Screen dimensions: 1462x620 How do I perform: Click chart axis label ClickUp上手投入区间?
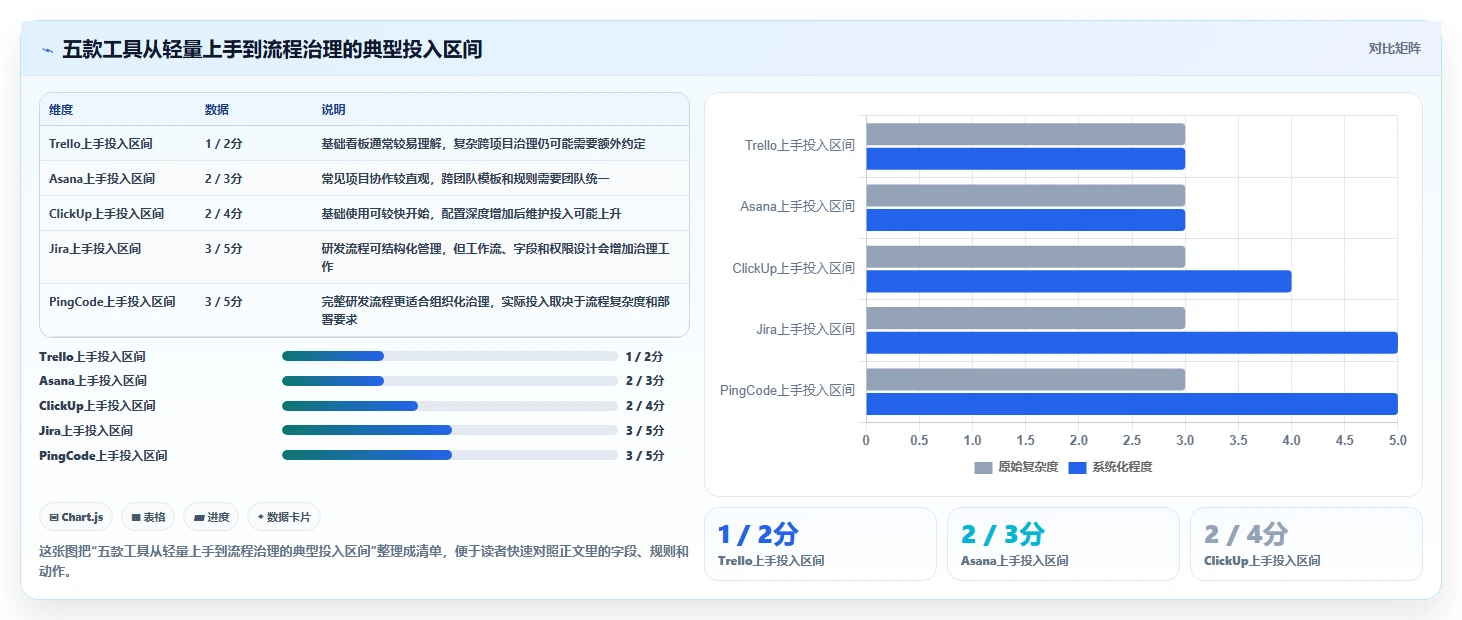(x=794, y=268)
